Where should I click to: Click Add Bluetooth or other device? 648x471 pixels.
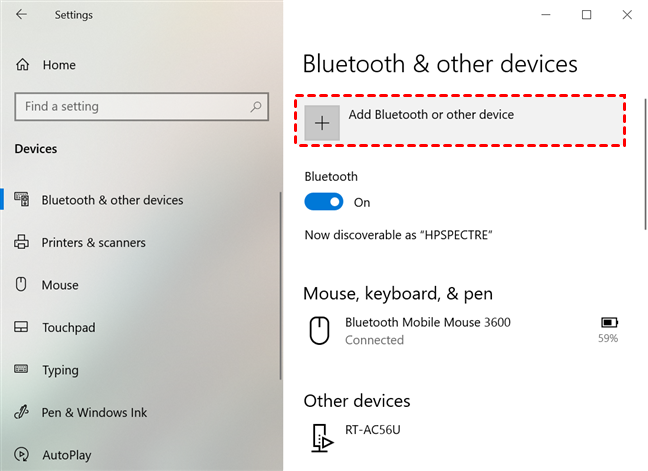[431, 115]
